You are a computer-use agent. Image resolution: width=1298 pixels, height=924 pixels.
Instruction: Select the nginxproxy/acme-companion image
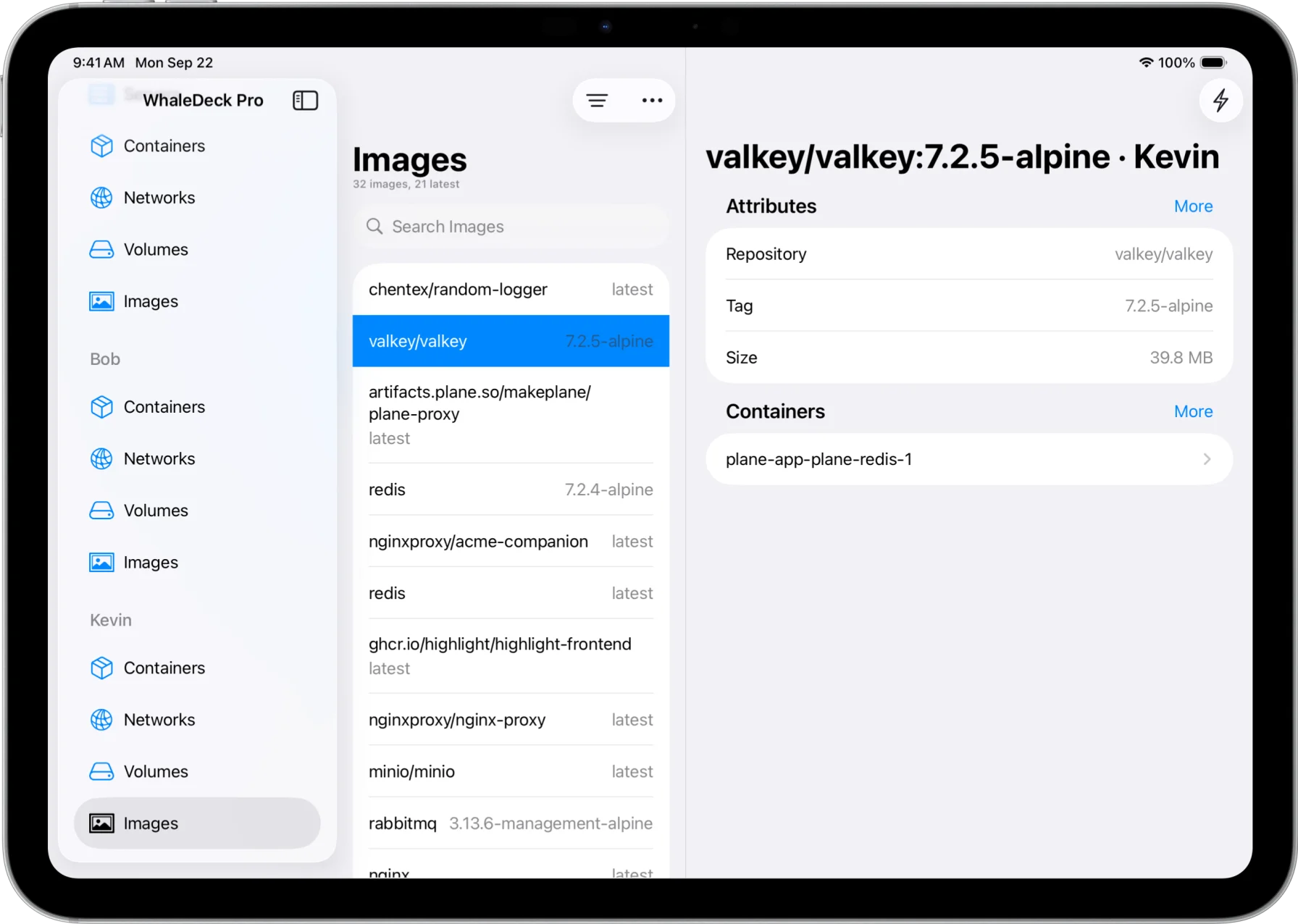510,541
